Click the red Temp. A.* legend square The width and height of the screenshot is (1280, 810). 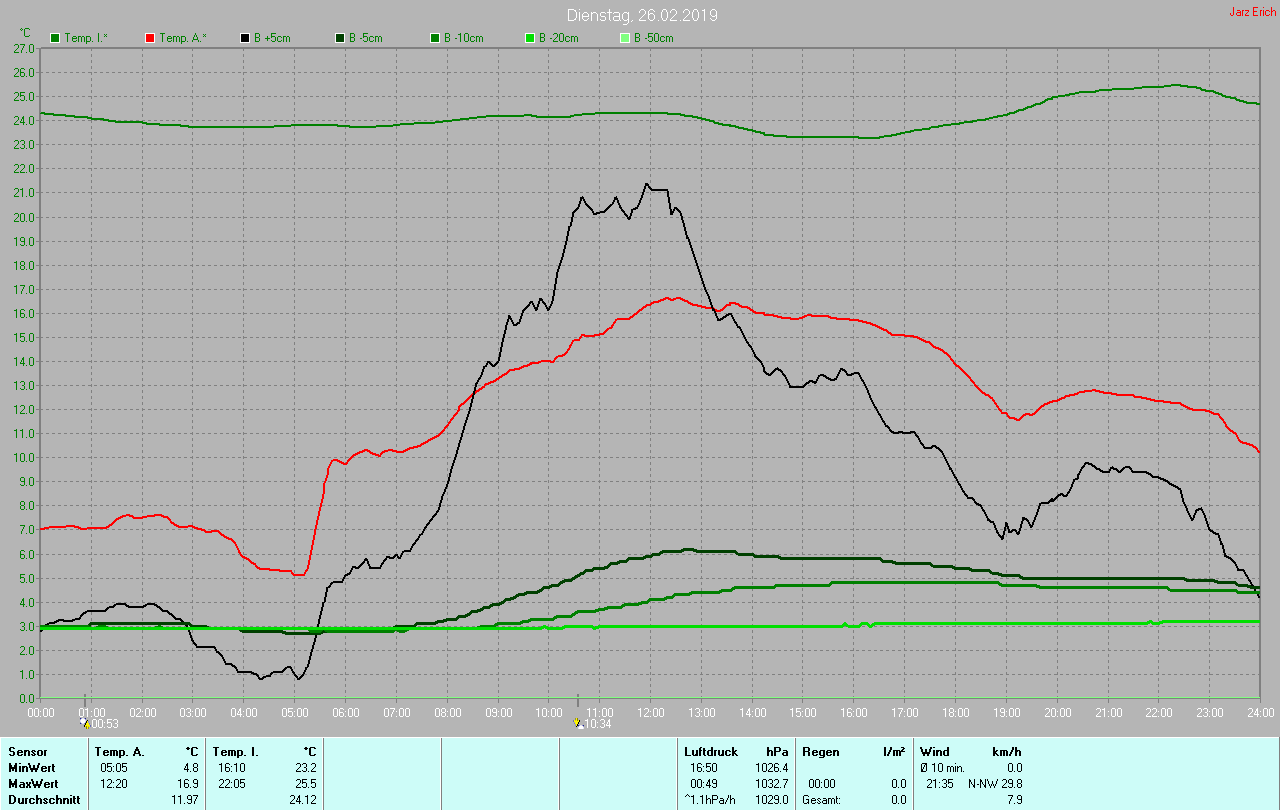click(150, 38)
